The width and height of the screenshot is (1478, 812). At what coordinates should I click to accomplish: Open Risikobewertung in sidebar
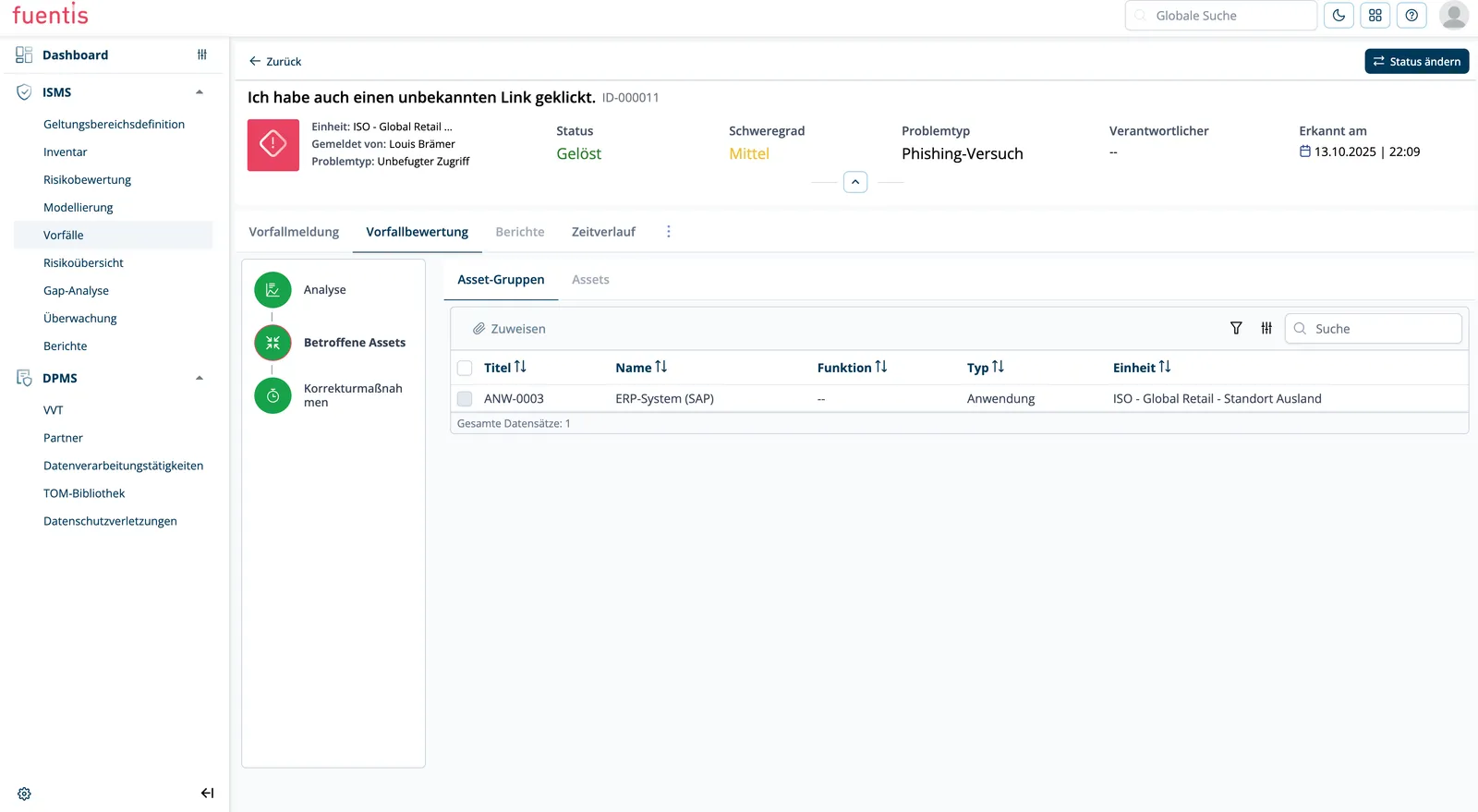pos(87,180)
